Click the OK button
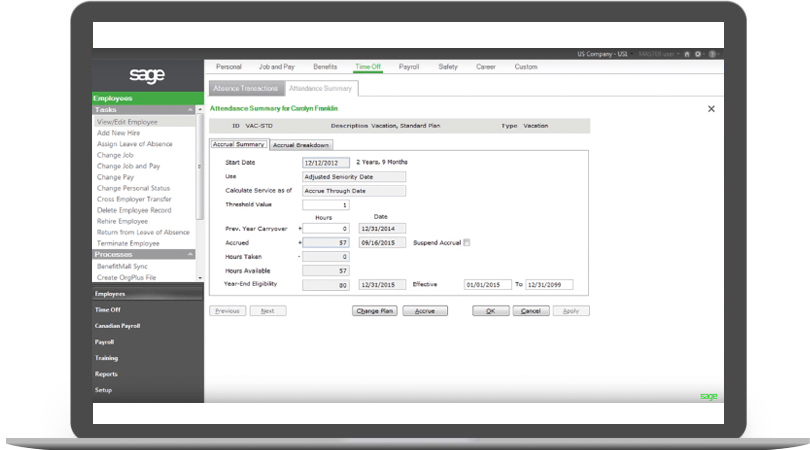 coord(491,311)
